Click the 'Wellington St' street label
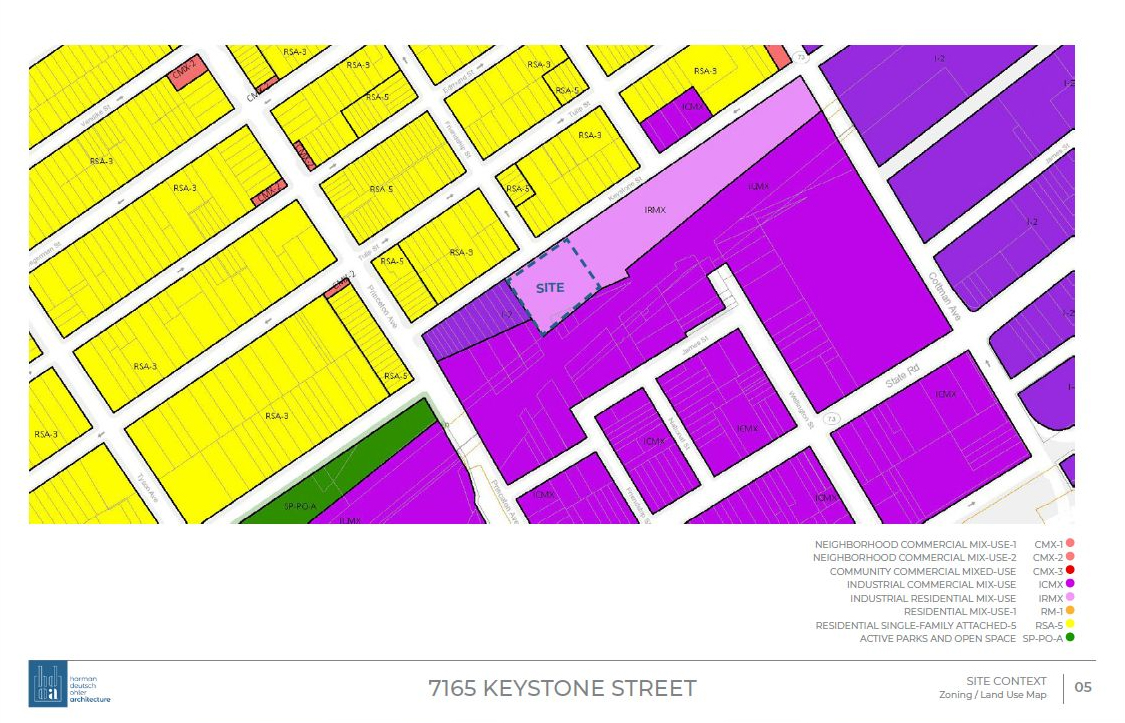Viewport: 1125px width, 723px height. point(801,410)
